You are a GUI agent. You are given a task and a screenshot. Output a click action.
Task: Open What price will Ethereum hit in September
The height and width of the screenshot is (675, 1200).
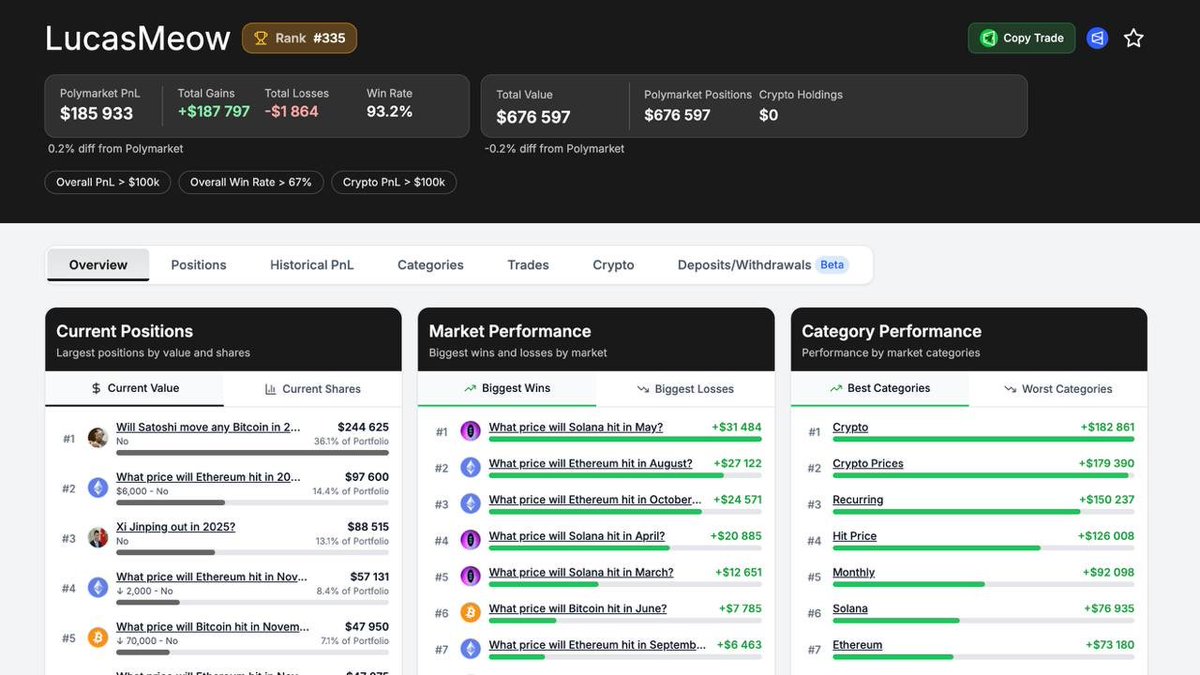[x=598, y=646]
